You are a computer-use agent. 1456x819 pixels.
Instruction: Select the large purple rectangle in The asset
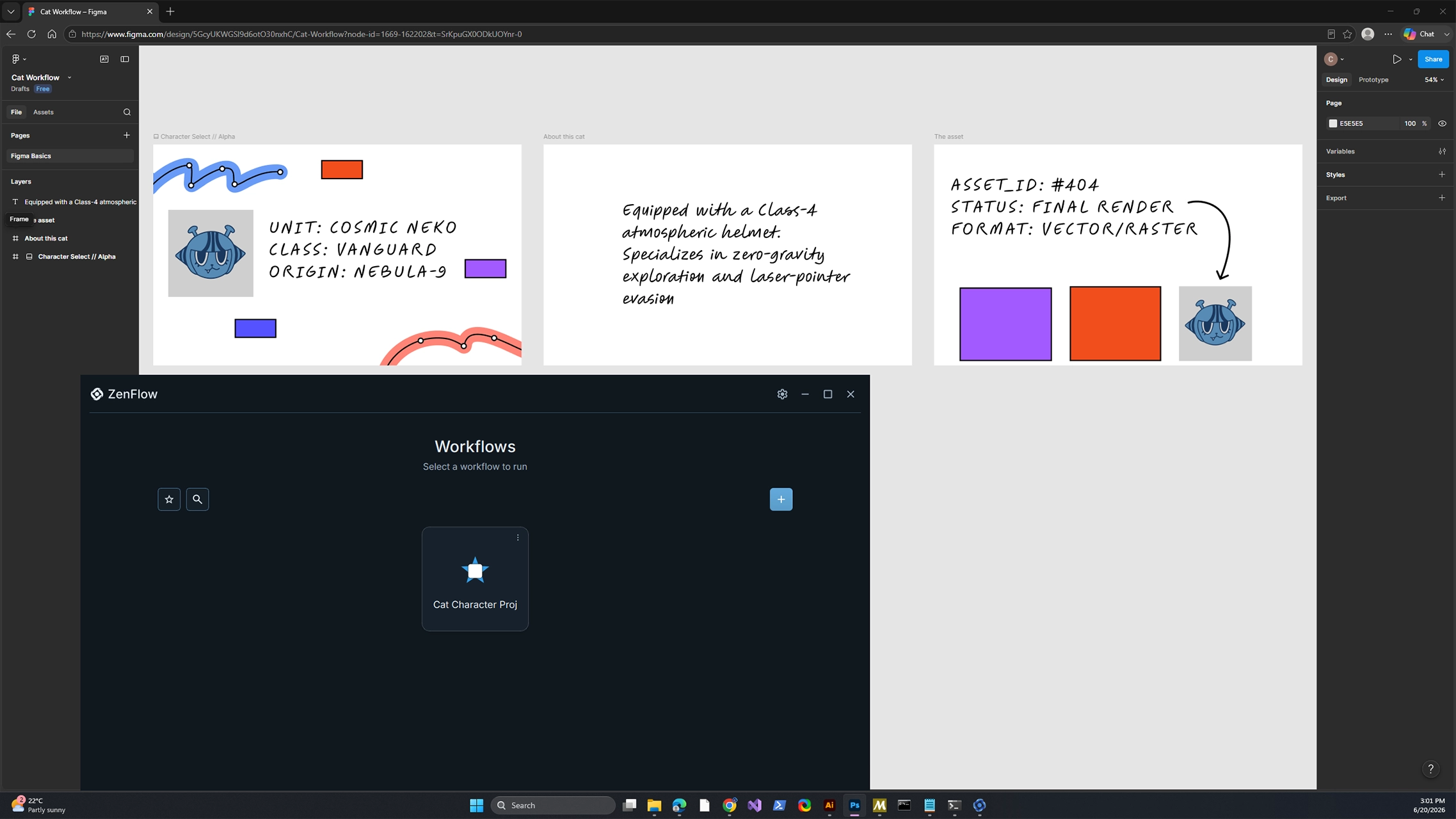(1005, 324)
